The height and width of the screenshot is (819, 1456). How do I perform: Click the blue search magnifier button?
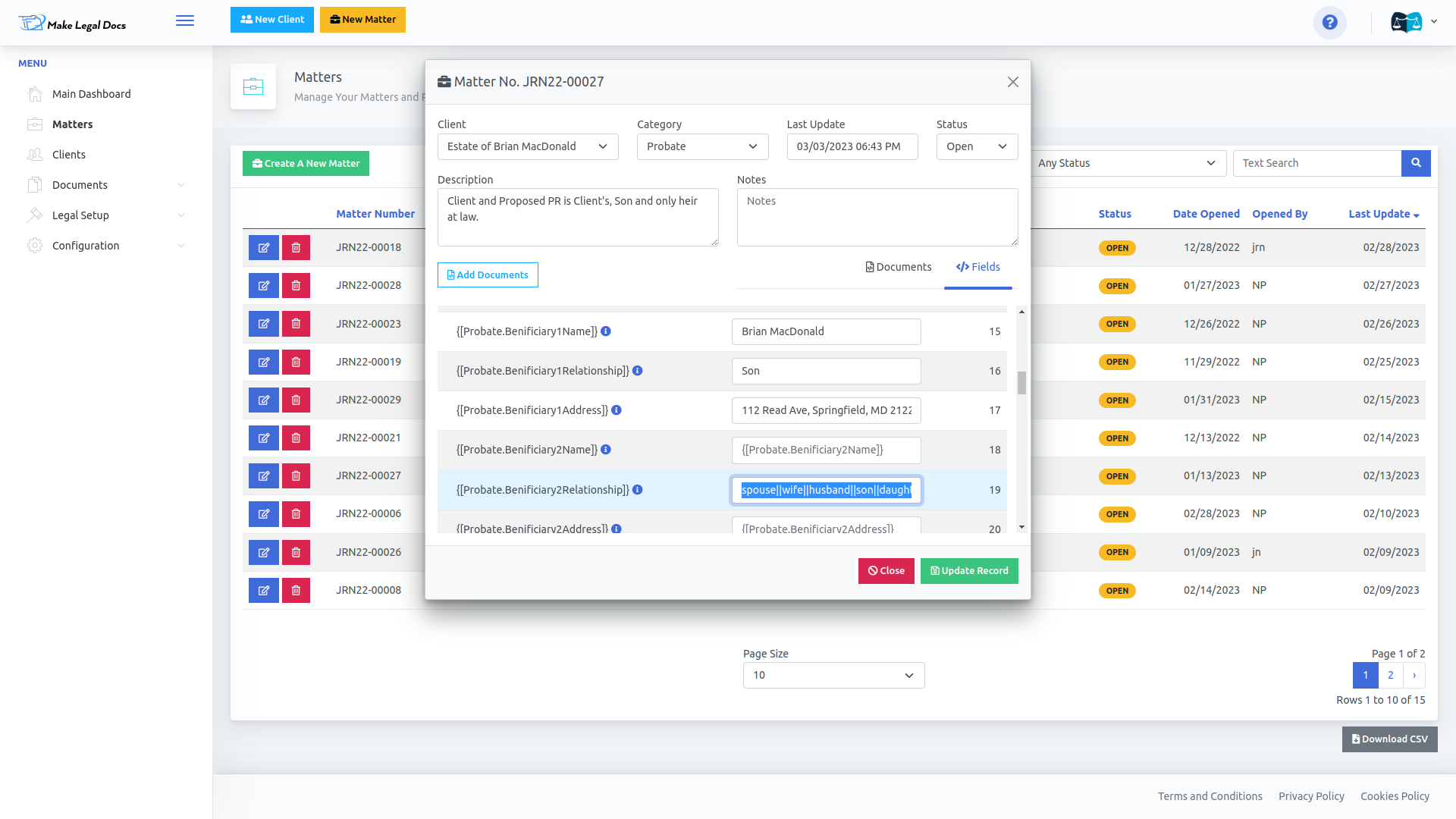point(1416,163)
